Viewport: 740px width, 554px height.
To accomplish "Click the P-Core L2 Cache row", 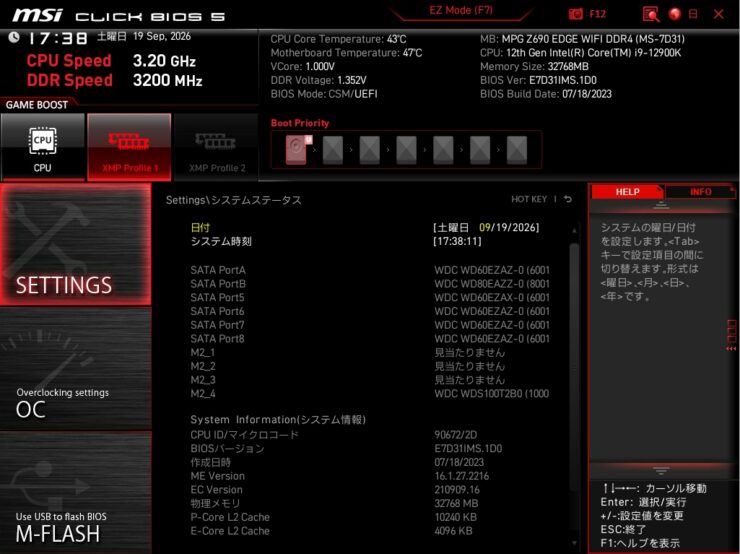I will 370,517.
